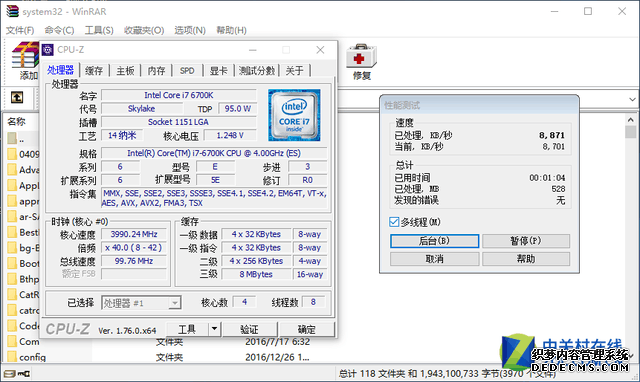Click the 代号 Skylake field
Viewport: 640px width, 382px height.
point(142,109)
